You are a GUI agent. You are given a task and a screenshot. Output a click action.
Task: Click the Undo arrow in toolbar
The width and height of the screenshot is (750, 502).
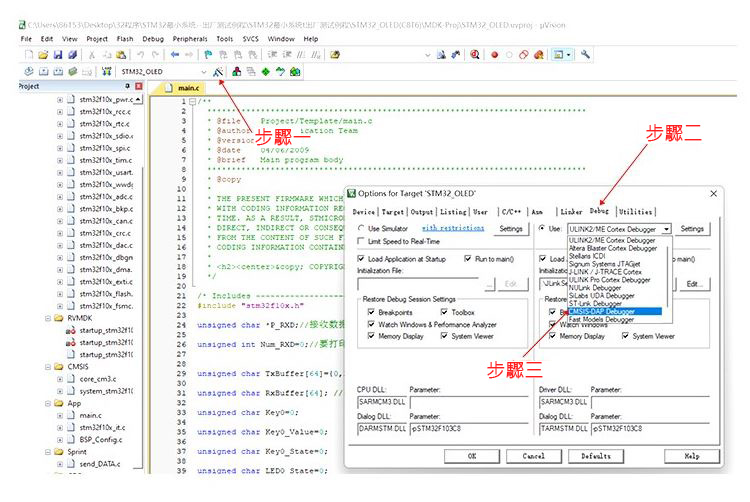[141, 54]
